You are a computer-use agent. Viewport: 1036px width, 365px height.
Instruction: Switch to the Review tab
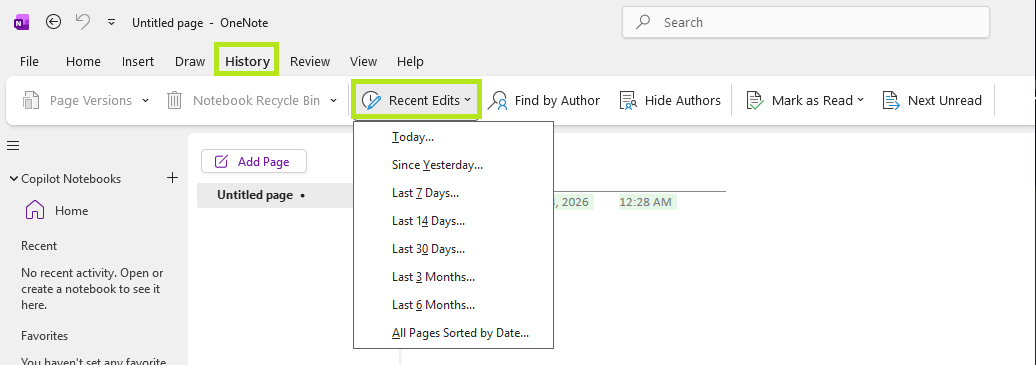310,61
